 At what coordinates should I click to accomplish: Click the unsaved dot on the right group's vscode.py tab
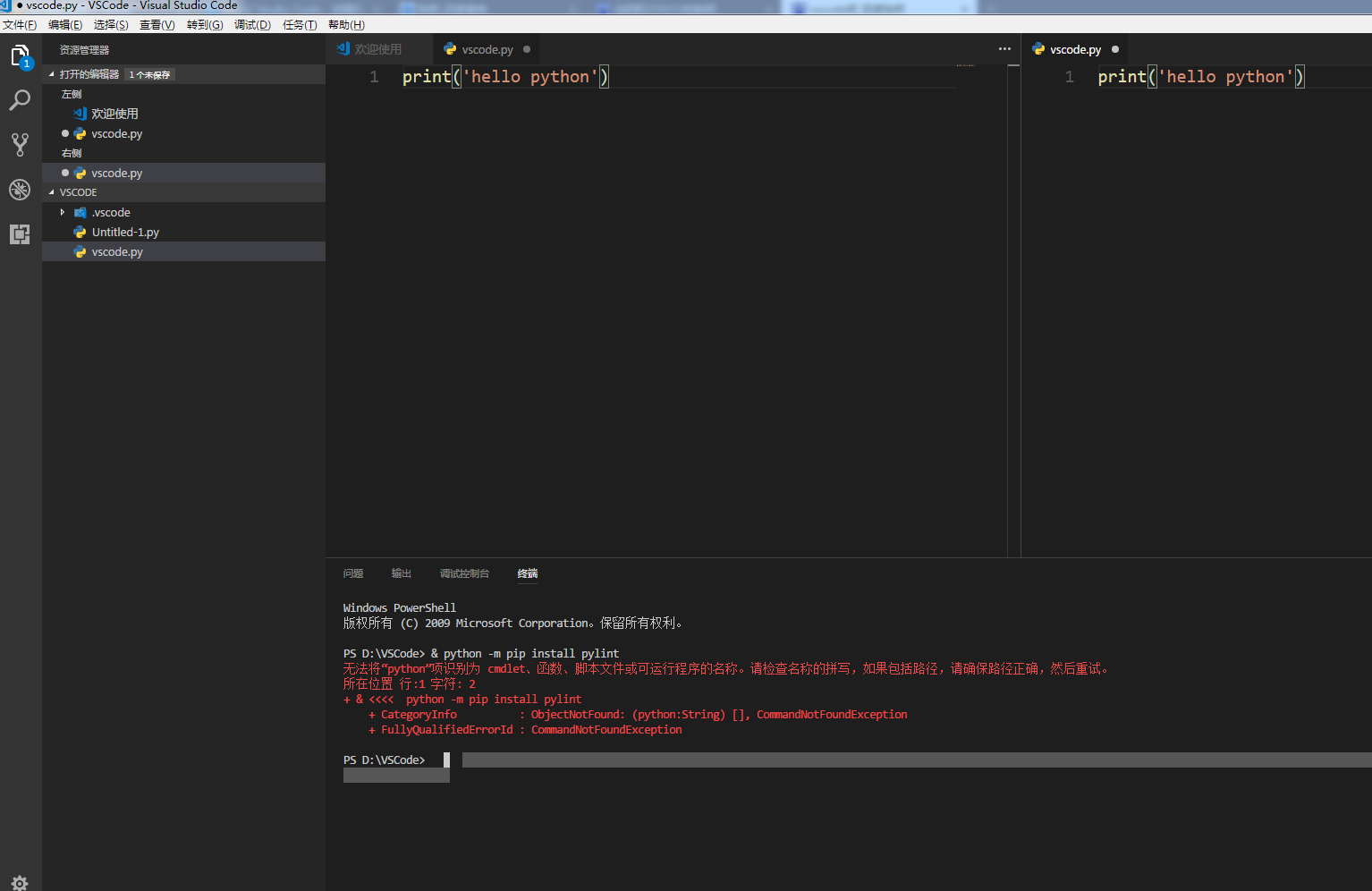[1115, 49]
